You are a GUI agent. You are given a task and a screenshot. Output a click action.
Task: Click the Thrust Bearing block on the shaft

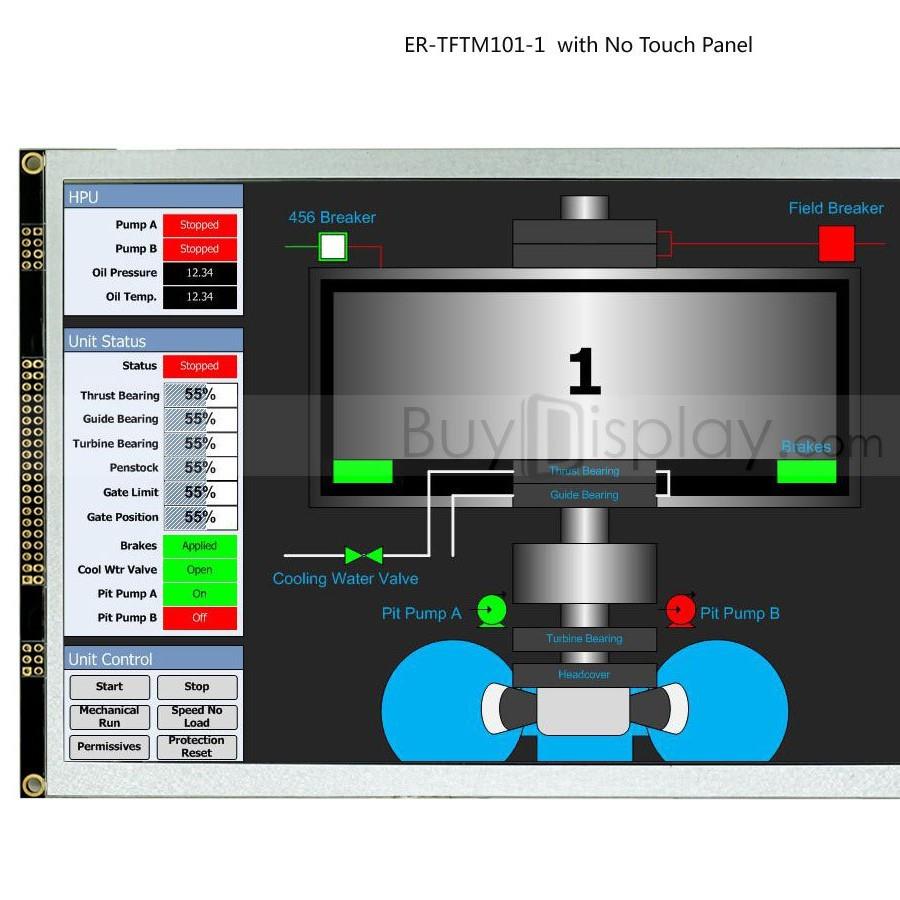(584, 471)
